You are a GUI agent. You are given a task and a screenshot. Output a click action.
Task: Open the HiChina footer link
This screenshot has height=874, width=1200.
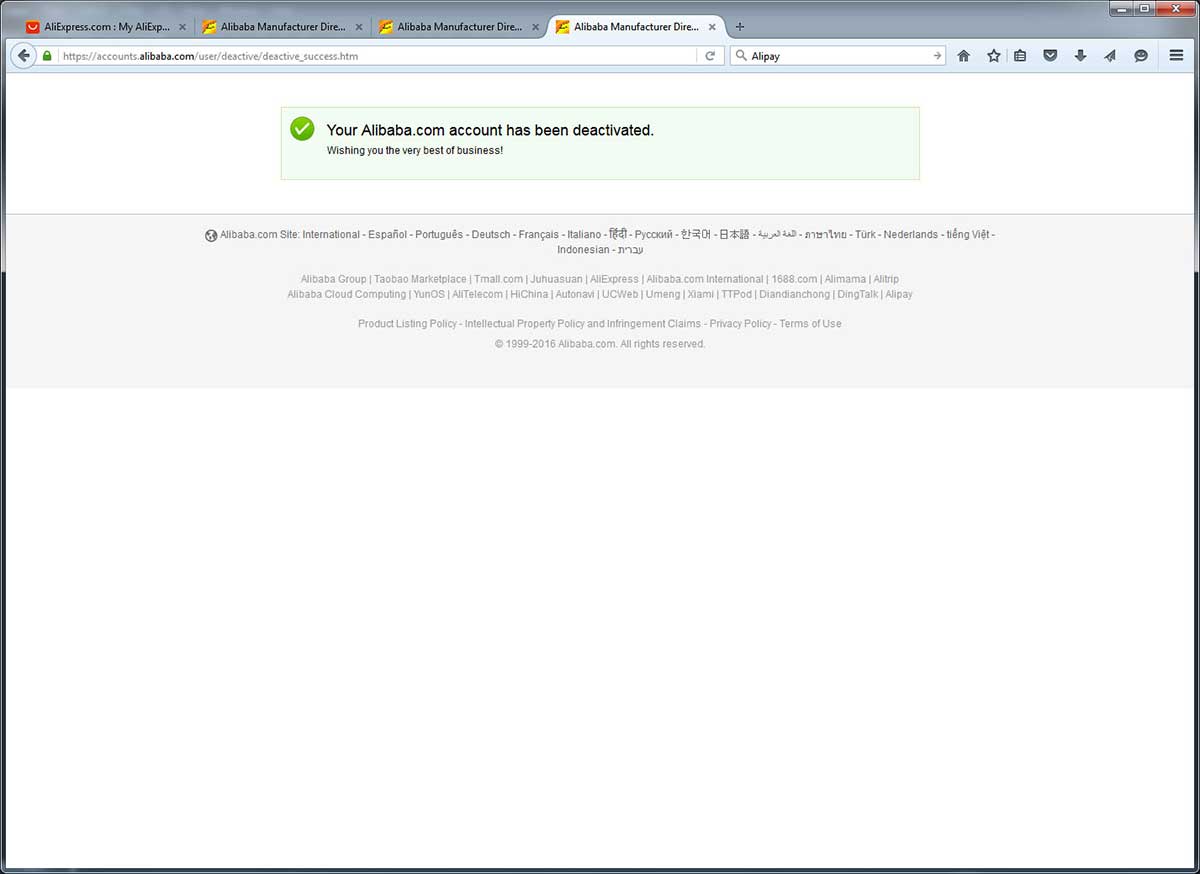[x=529, y=295]
